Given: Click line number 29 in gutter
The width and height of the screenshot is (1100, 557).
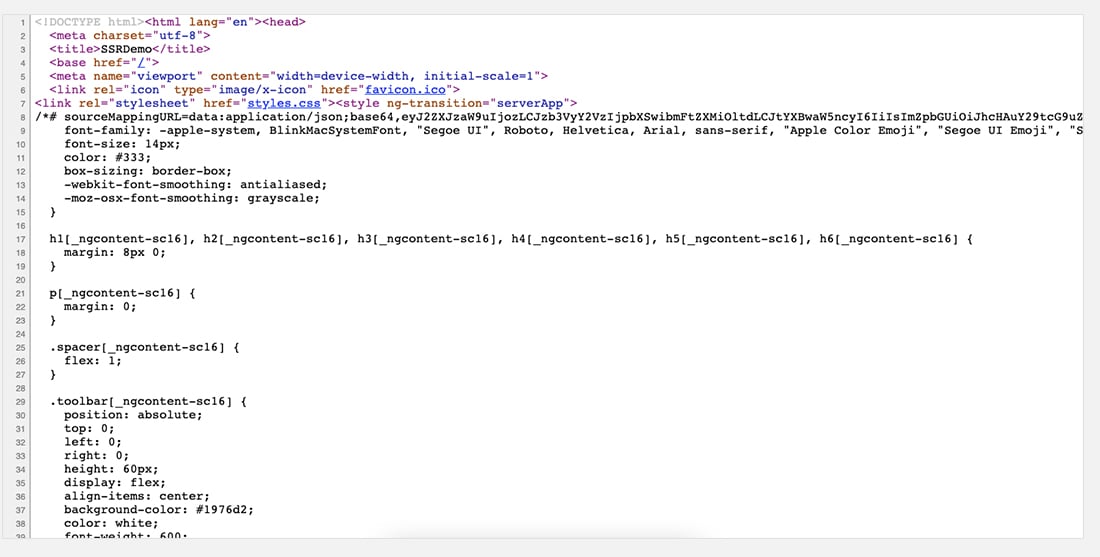Looking at the screenshot, I should pyautogui.click(x=22, y=402).
